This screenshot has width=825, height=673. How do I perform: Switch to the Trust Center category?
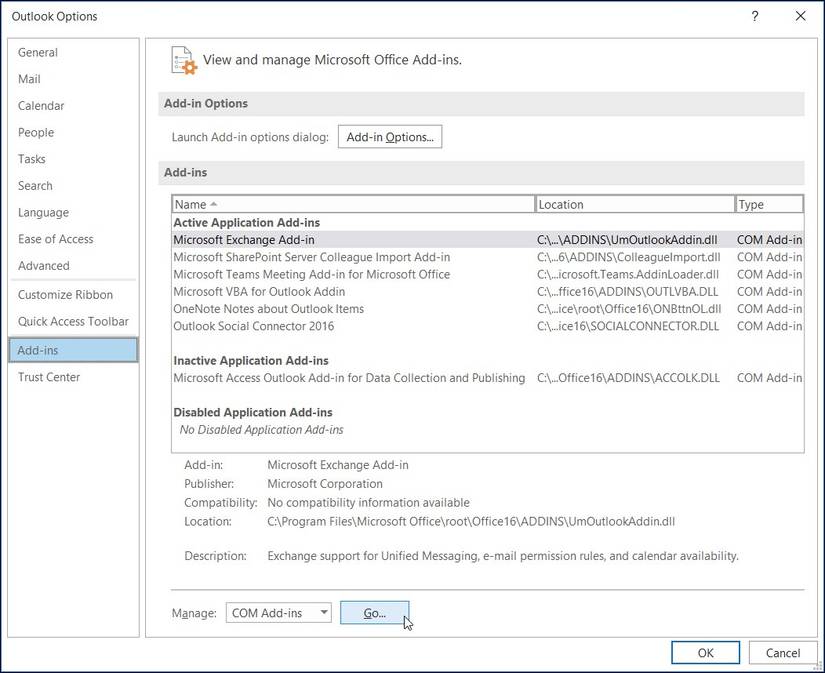tap(49, 377)
